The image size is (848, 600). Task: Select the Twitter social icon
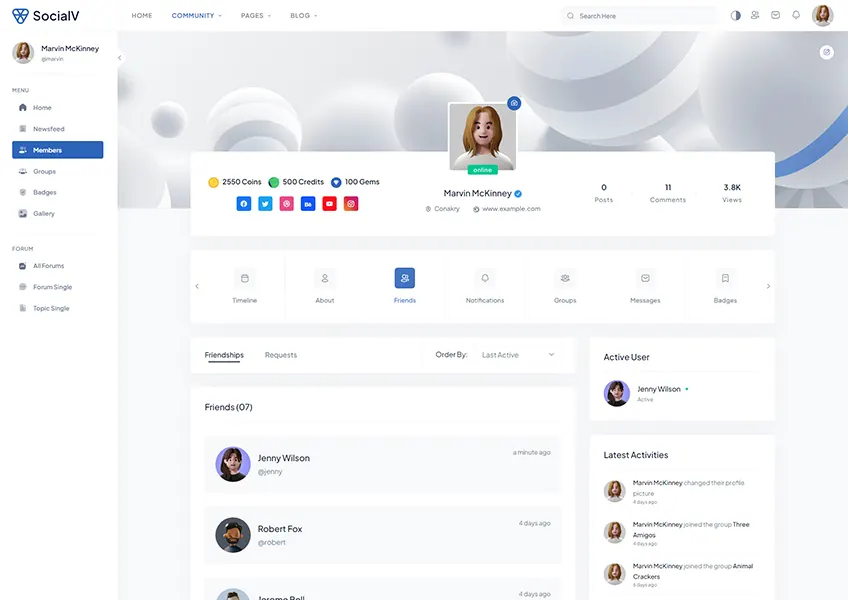(x=264, y=203)
